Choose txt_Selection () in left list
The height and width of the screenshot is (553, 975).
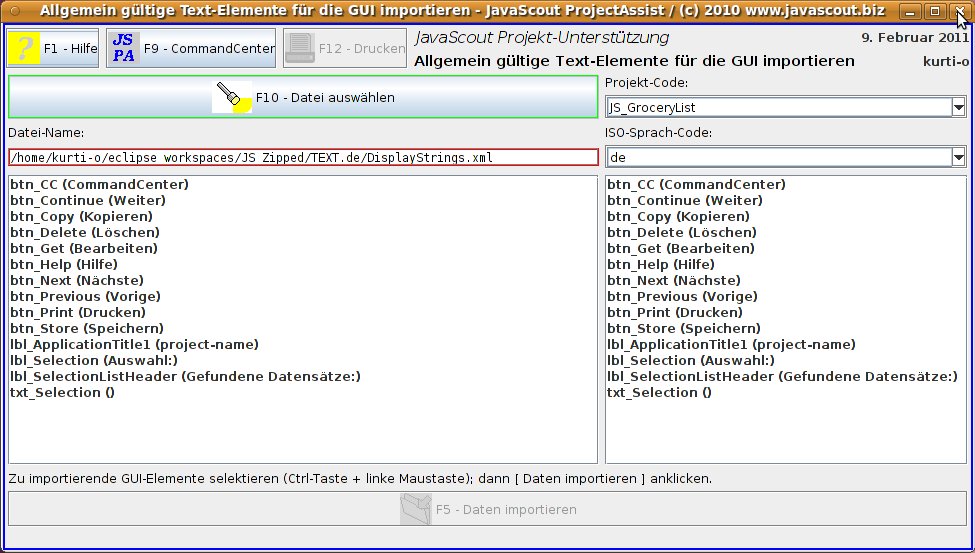click(62, 392)
